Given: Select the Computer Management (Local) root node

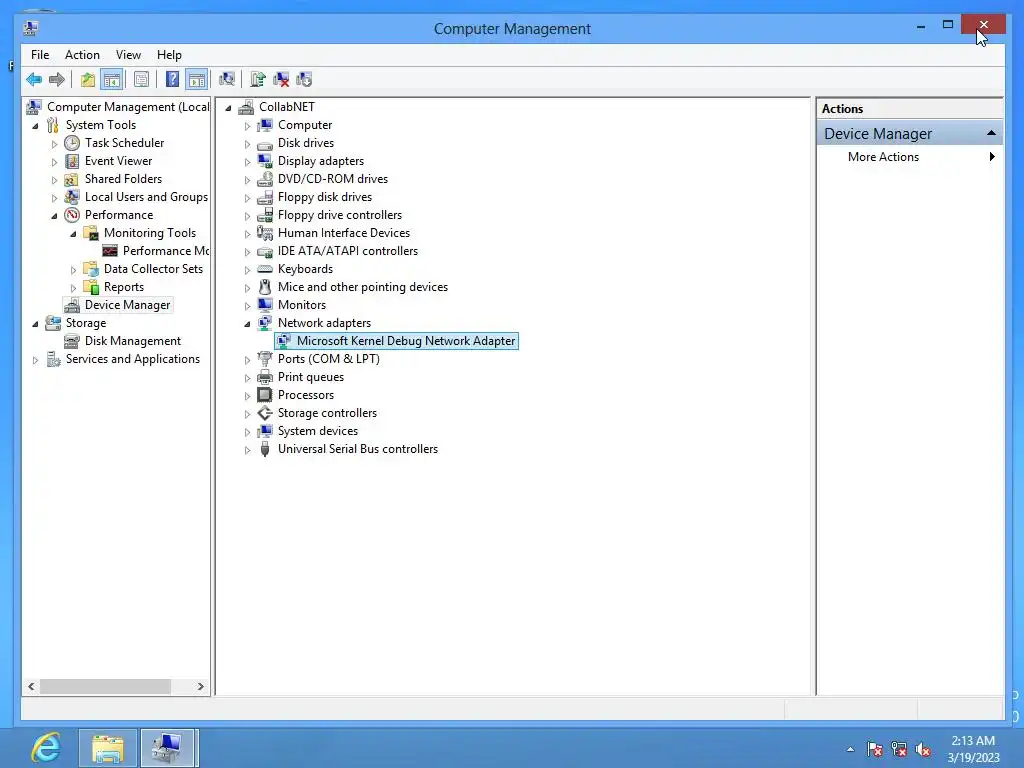Looking at the screenshot, I should click(128, 106).
